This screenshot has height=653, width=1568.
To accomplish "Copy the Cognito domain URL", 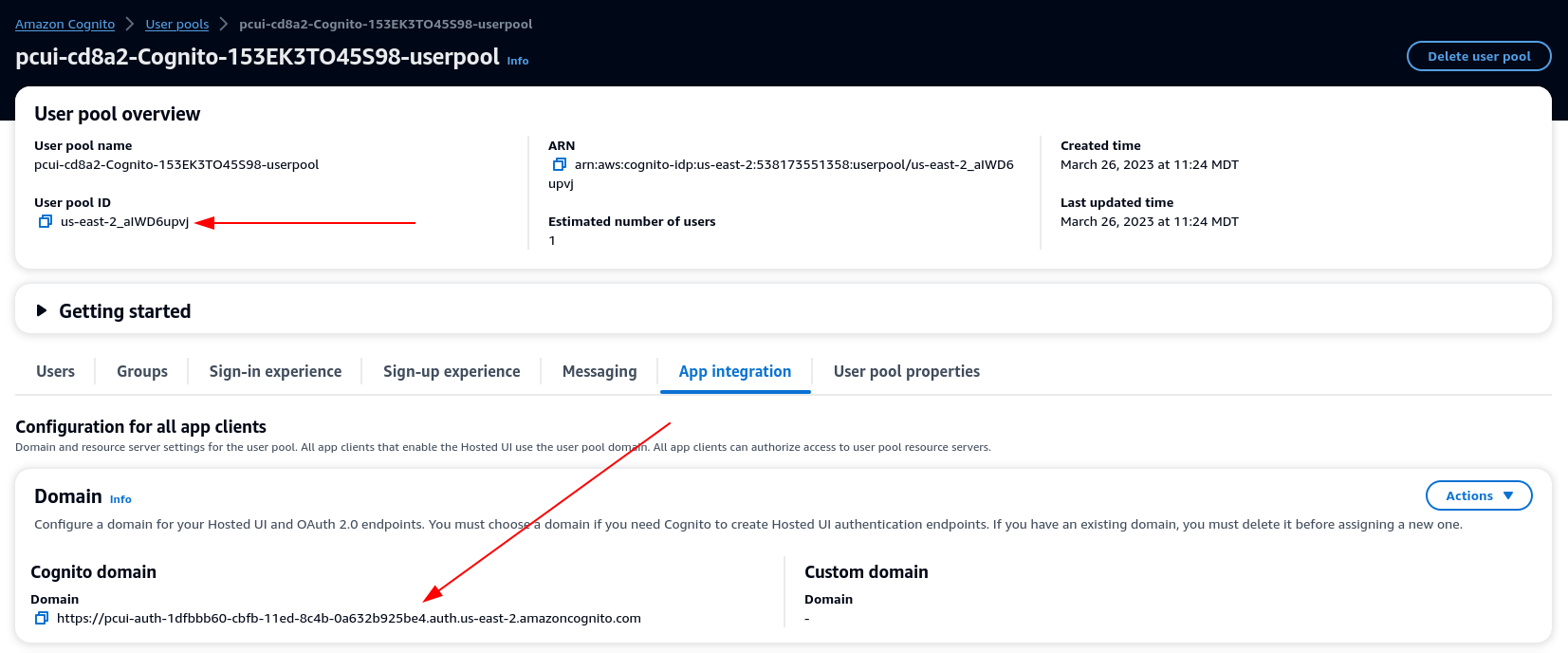I will tap(41, 618).
